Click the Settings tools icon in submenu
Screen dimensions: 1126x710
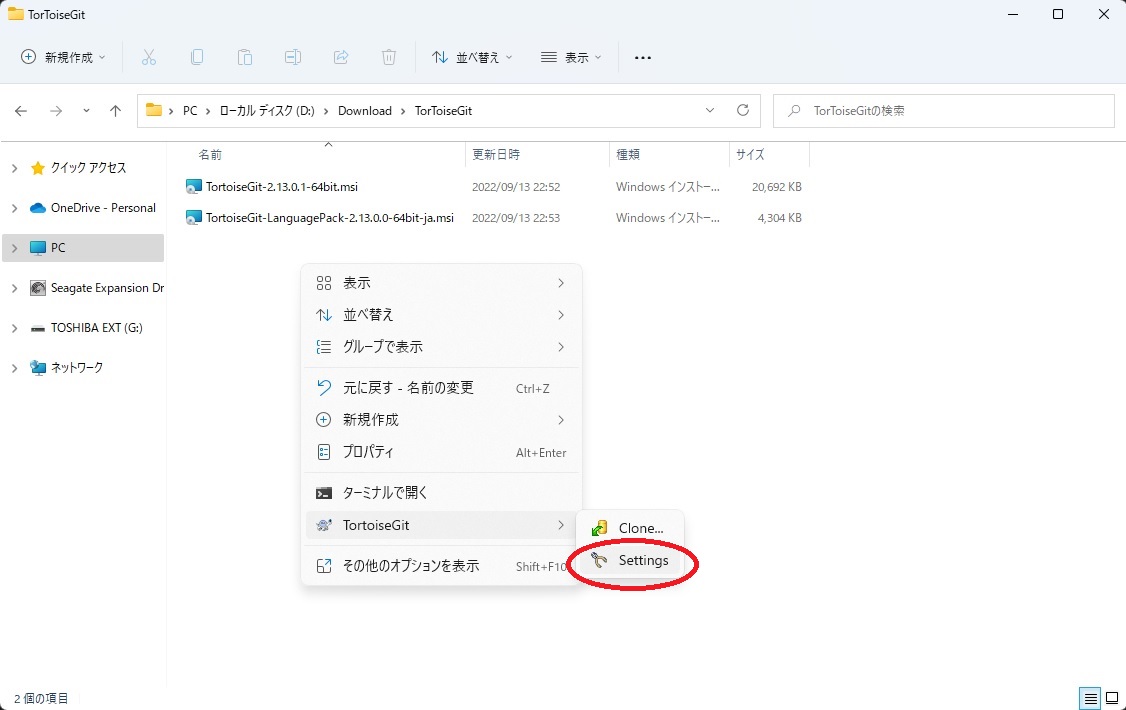[600, 560]
